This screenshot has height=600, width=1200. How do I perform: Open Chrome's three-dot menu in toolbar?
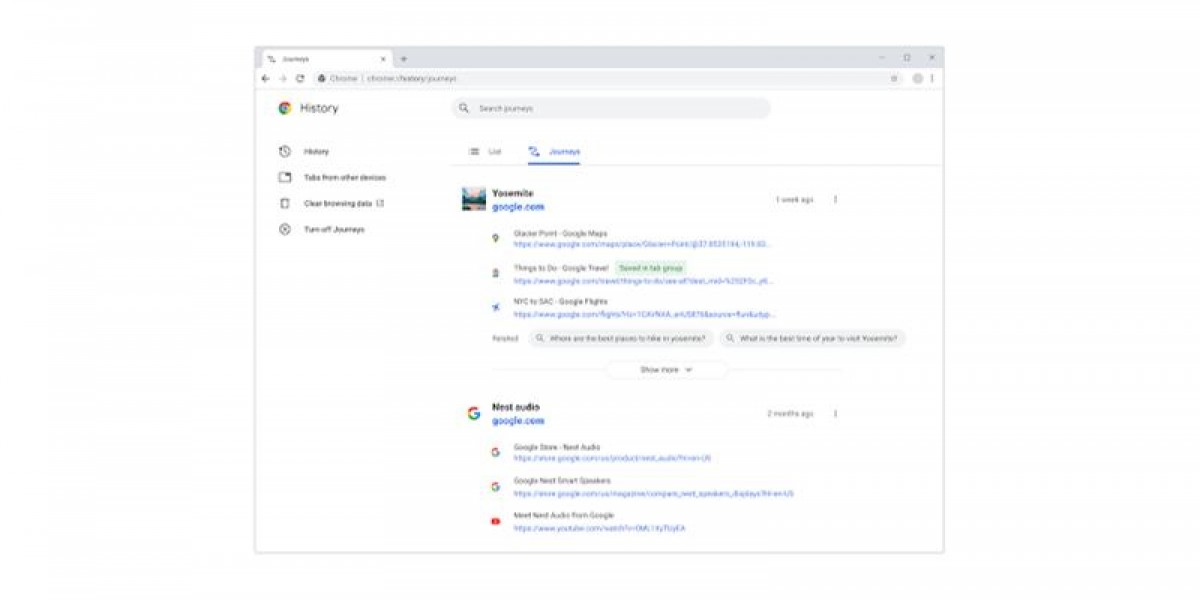pos(932,78)
